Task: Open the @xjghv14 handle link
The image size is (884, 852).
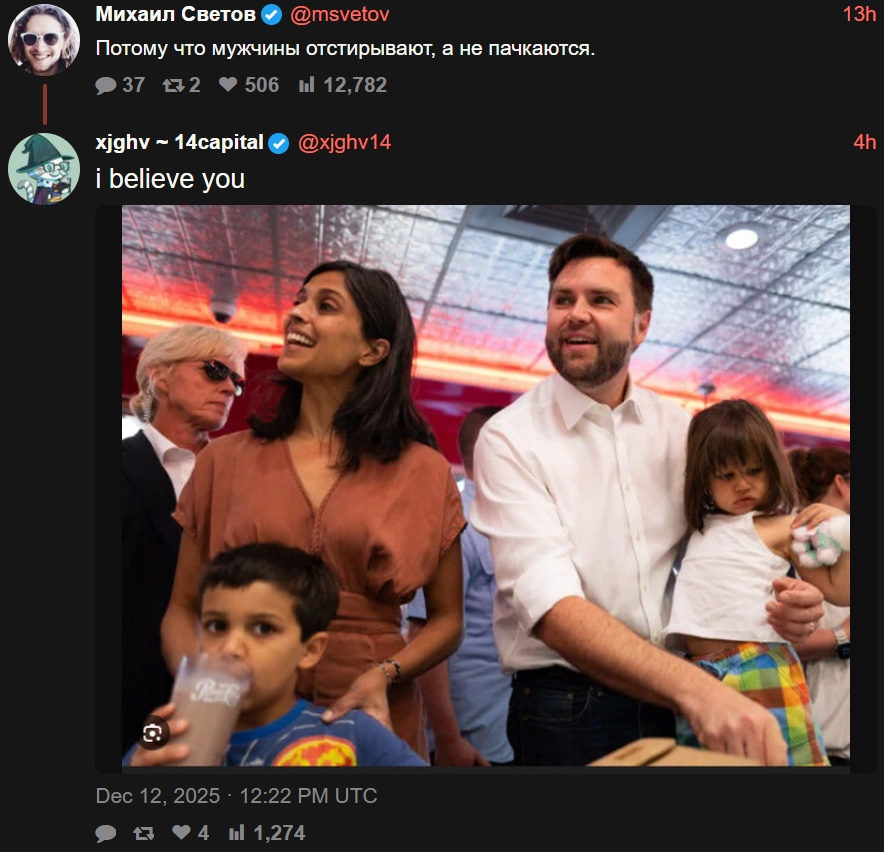Action: click(345, 143)
